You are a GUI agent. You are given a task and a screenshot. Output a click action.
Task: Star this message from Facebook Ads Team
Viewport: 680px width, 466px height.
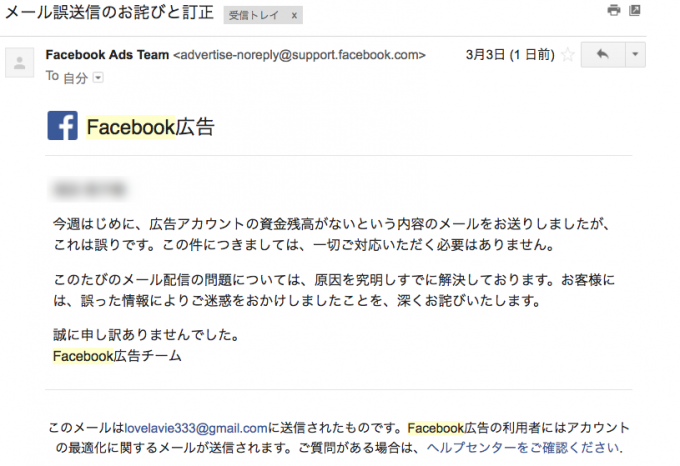(x=568, y=55)
